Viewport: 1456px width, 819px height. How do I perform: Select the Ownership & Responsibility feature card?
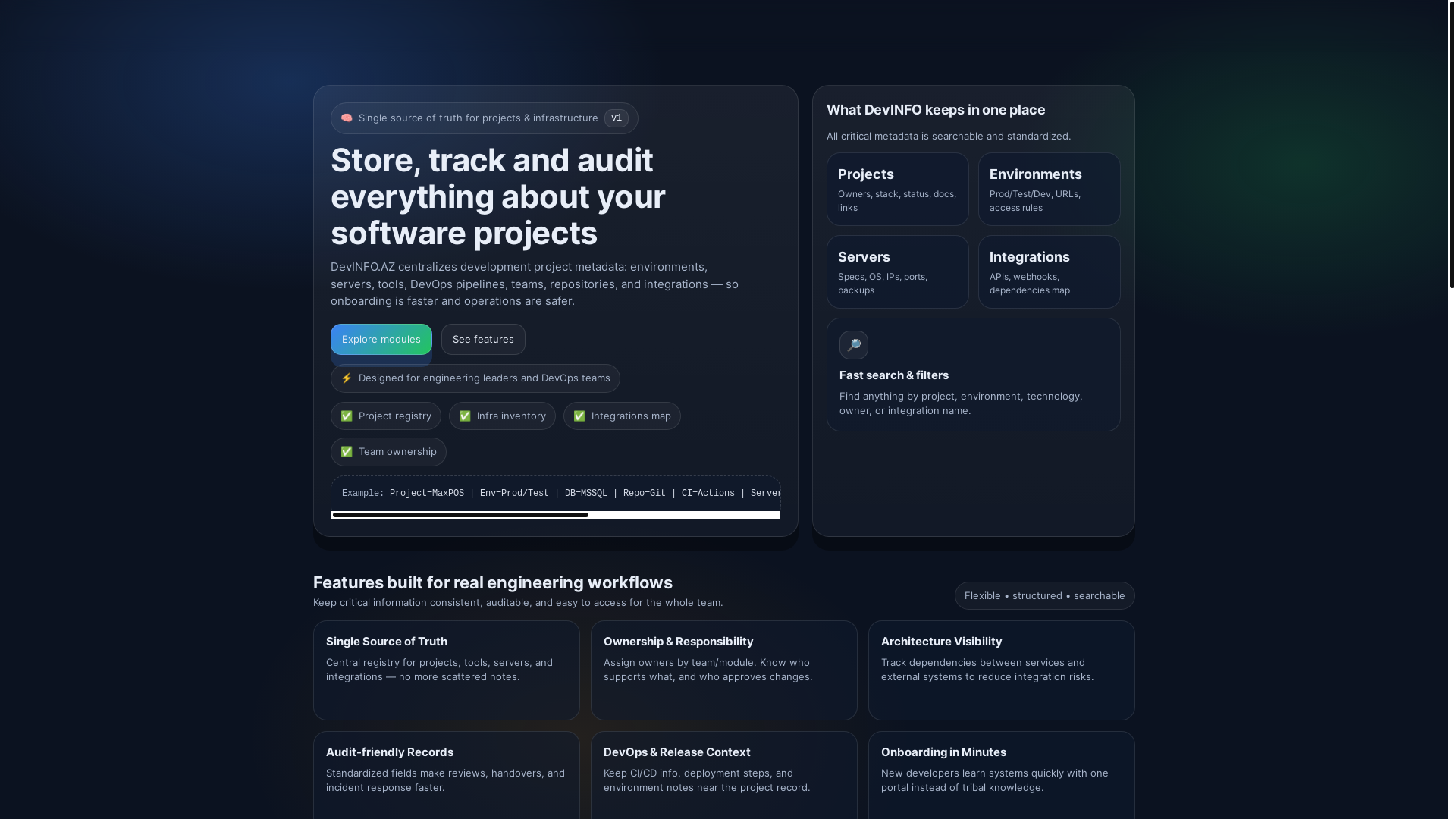point(724,670)
